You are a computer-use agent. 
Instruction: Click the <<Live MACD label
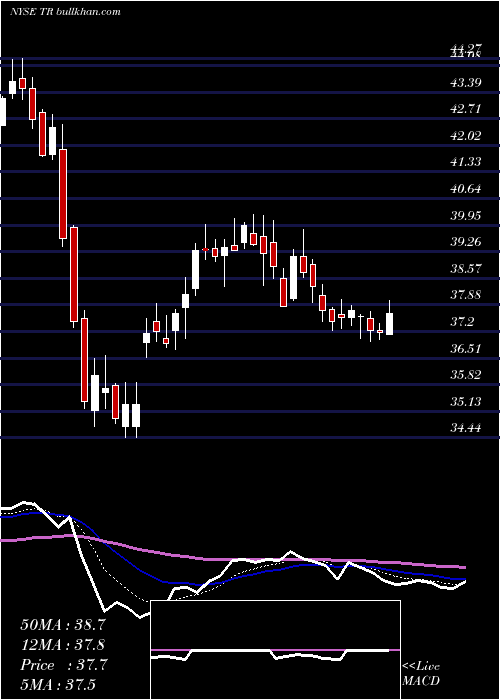pos(421,674)
